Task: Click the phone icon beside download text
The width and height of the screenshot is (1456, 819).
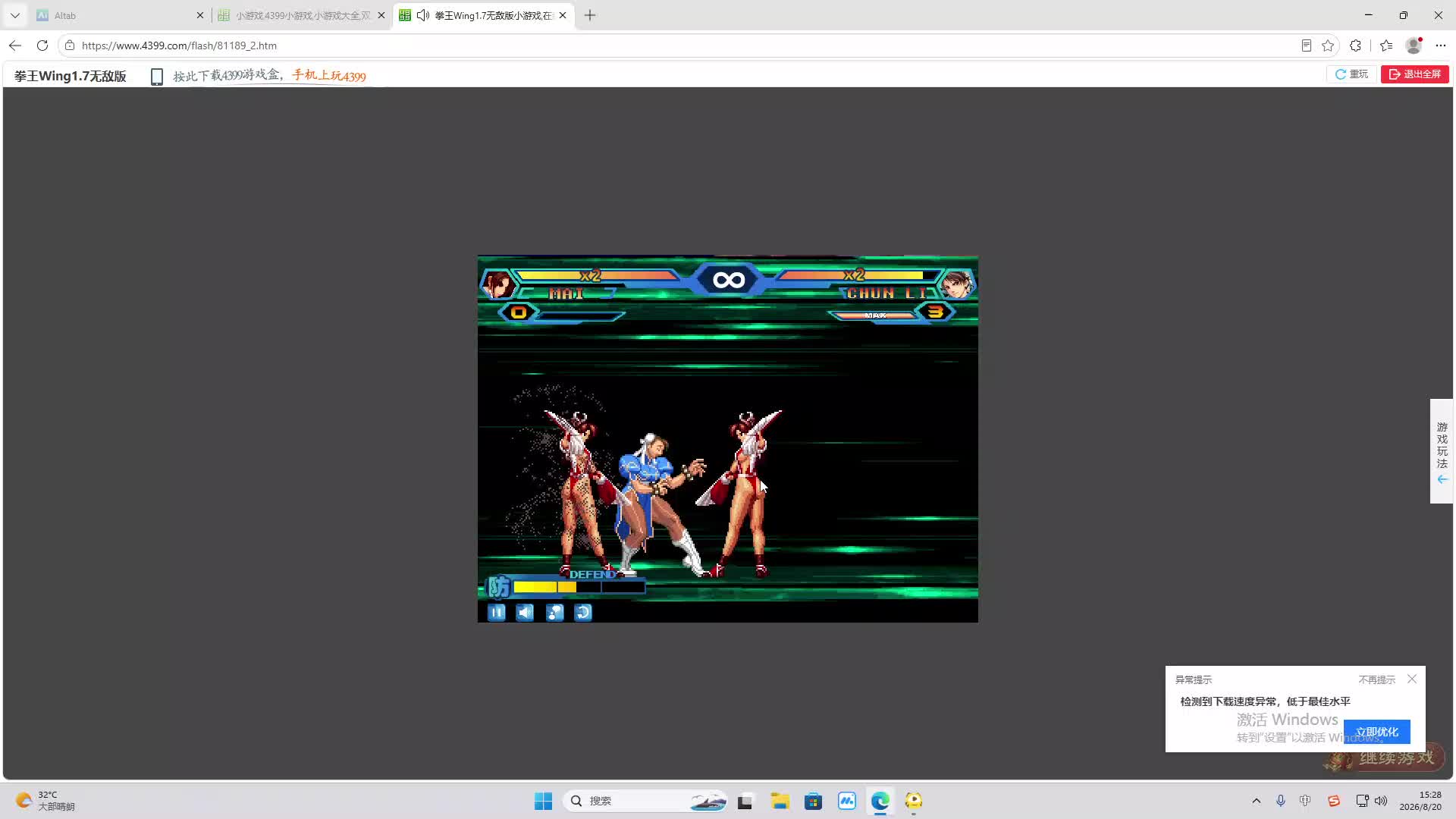Action: pos(157,77)
